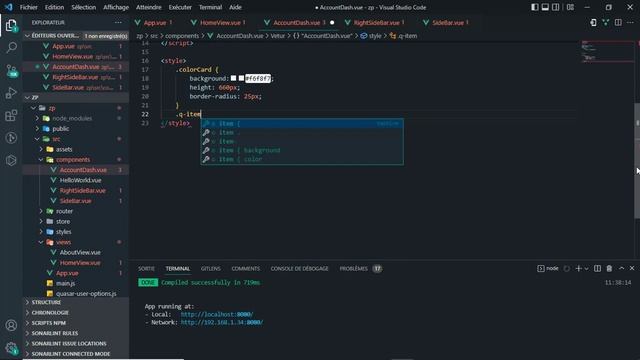Viewport: 640px width, 360px height.
Task: Open AboutView.vue in the file tree
Action: pyautogui.click(x=80, y=252)
